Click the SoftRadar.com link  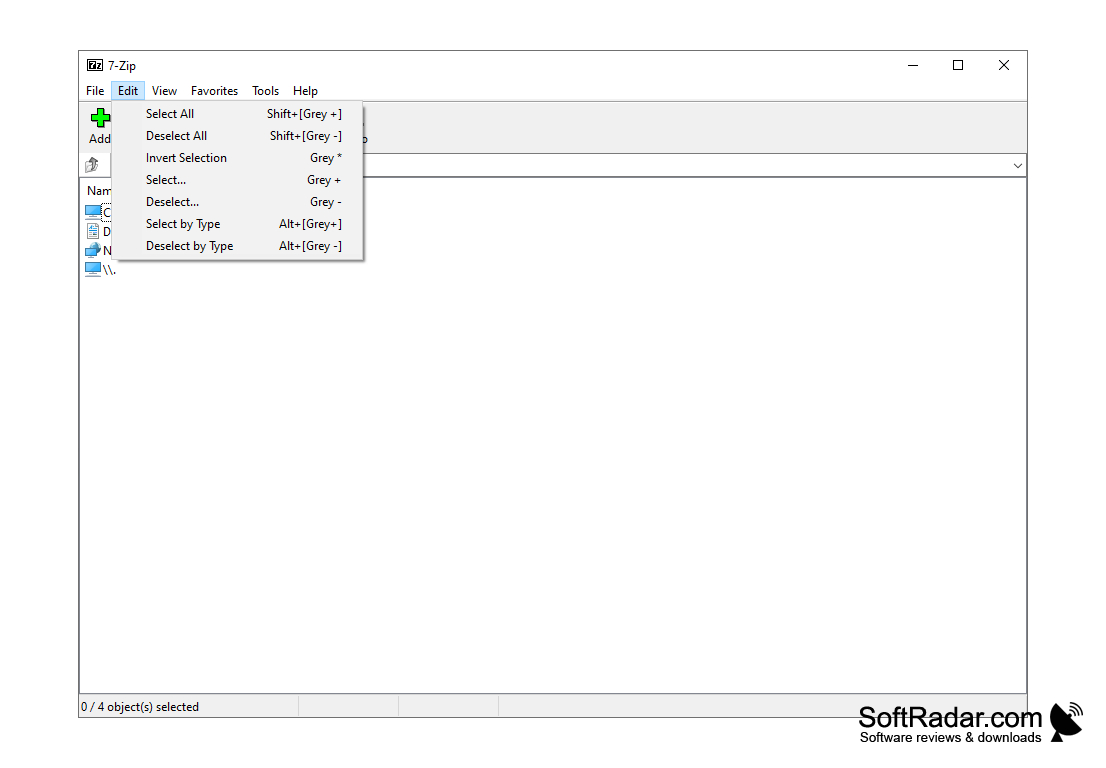click(950, 716)
